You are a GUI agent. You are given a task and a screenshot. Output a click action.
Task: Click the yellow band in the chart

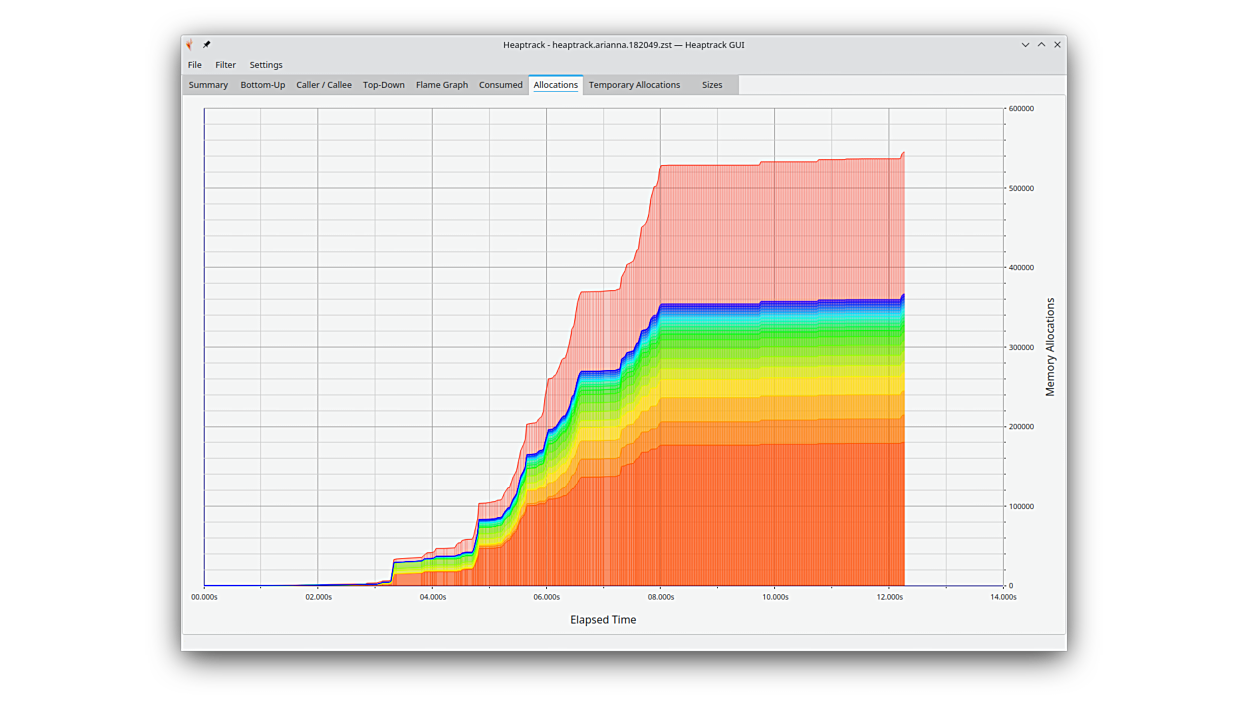780,384
